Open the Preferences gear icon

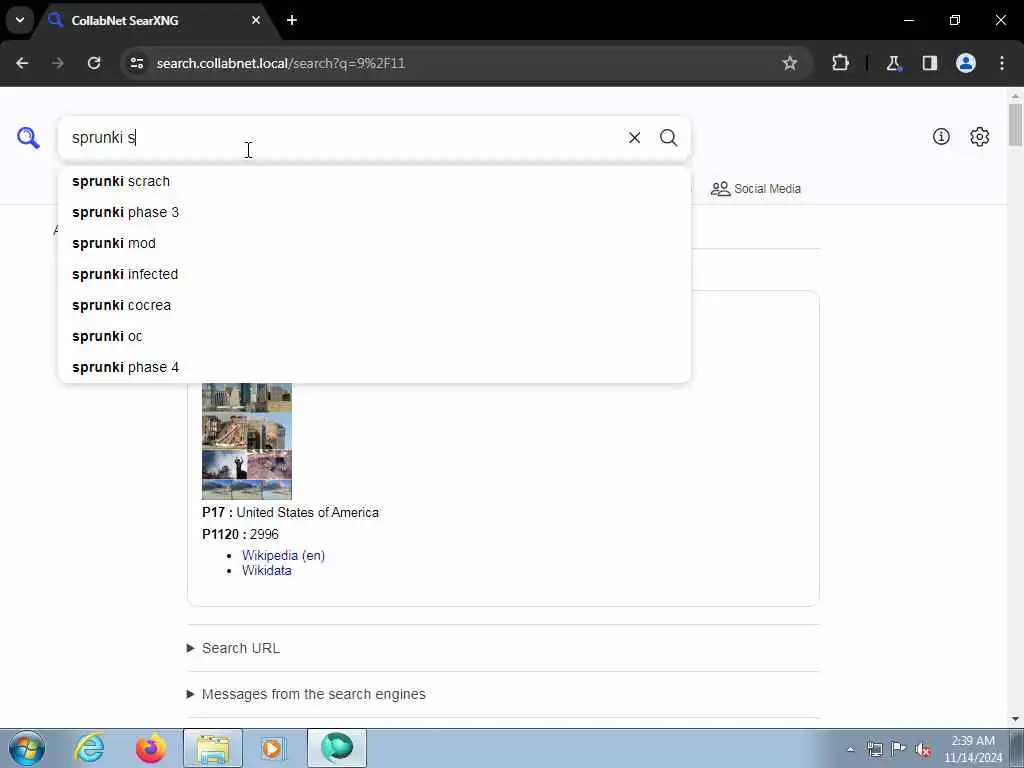pyautogui.click(x=980, y=136)
